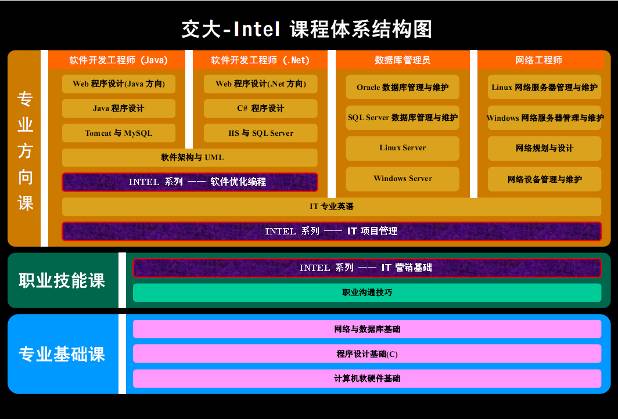Viewport: 618px width, 419px height.
Task: Open the 网络规划与设计 course
Action: pos(544,148)
